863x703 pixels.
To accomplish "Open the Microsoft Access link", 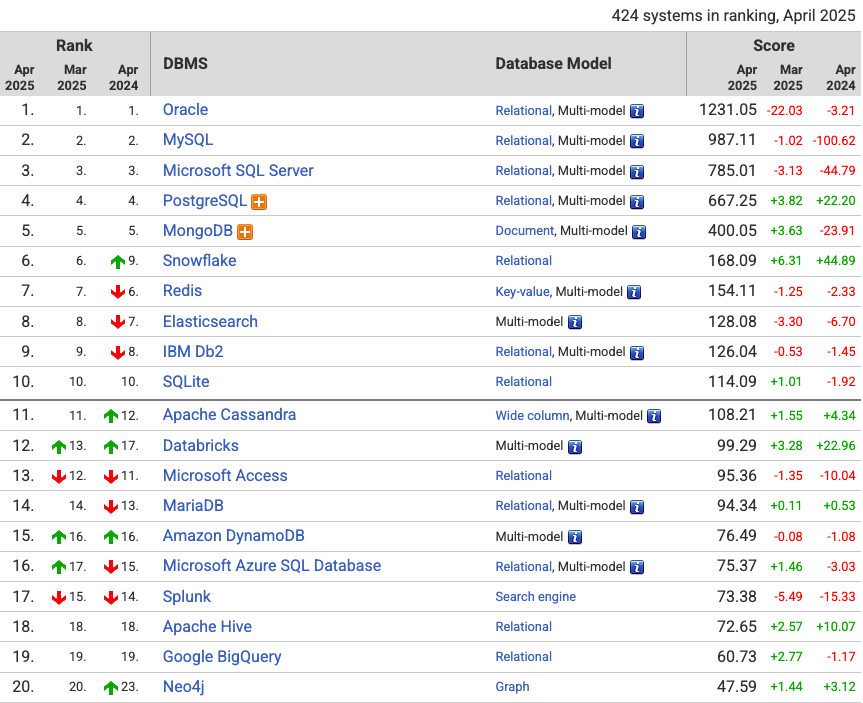I will click(225, 476).
